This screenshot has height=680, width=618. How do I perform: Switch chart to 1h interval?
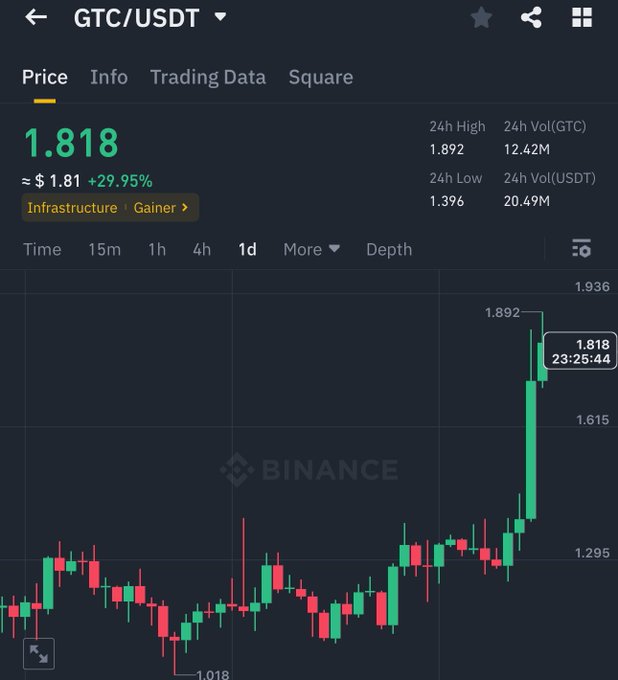click(157, 249)
